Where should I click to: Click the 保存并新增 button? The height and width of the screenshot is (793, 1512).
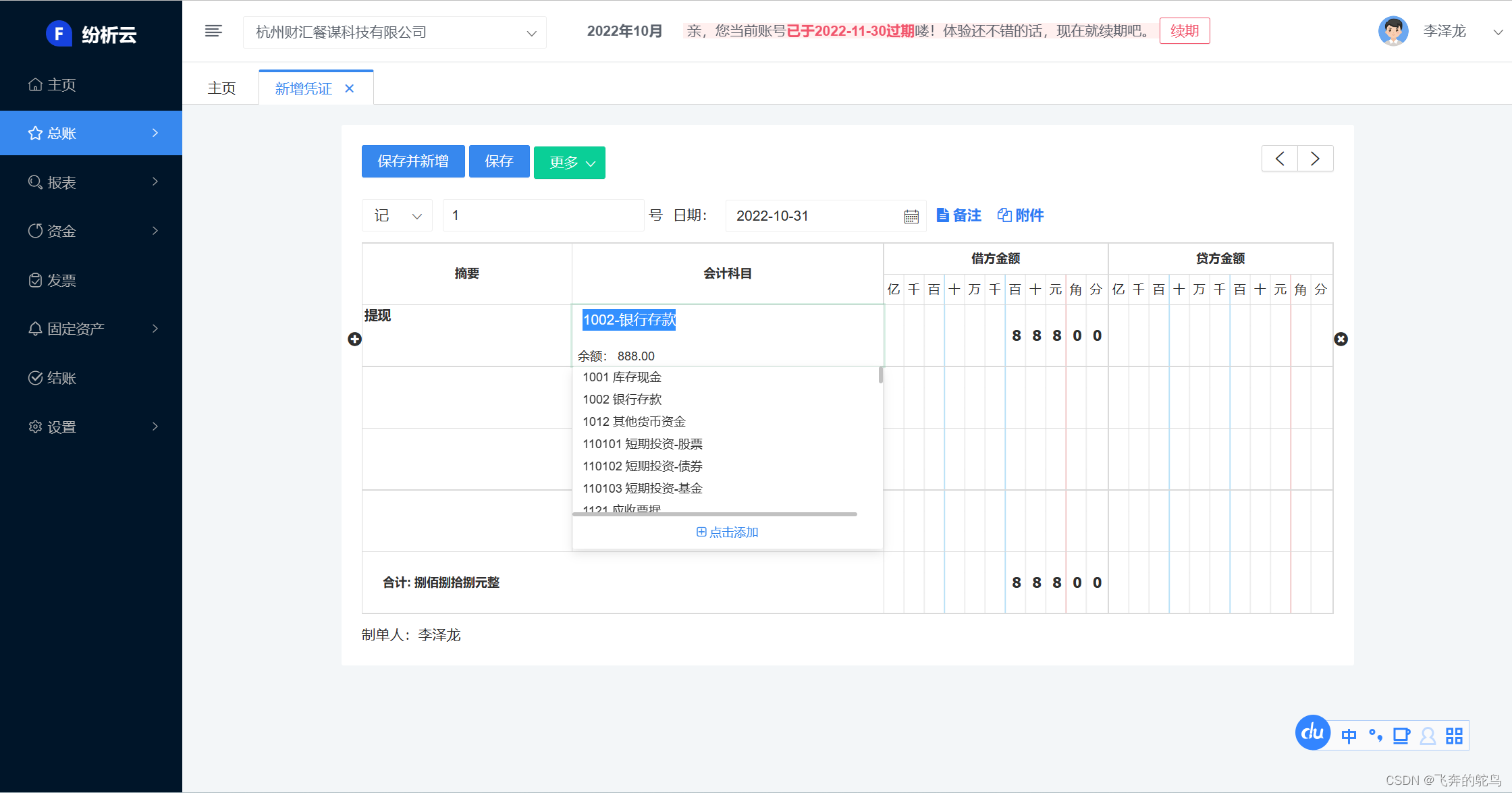point(413,161)
